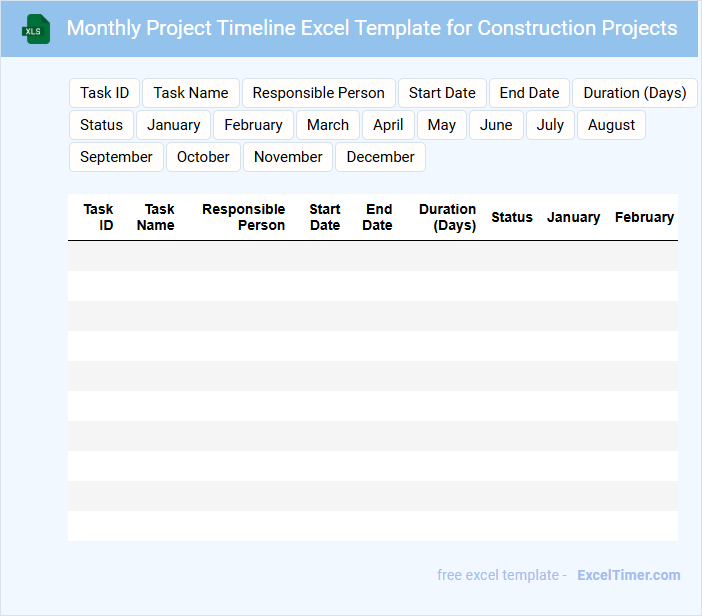Click the June month tag
Viewport: 702px width, 616px height.
pyautogui.click(x=496, y=125)
